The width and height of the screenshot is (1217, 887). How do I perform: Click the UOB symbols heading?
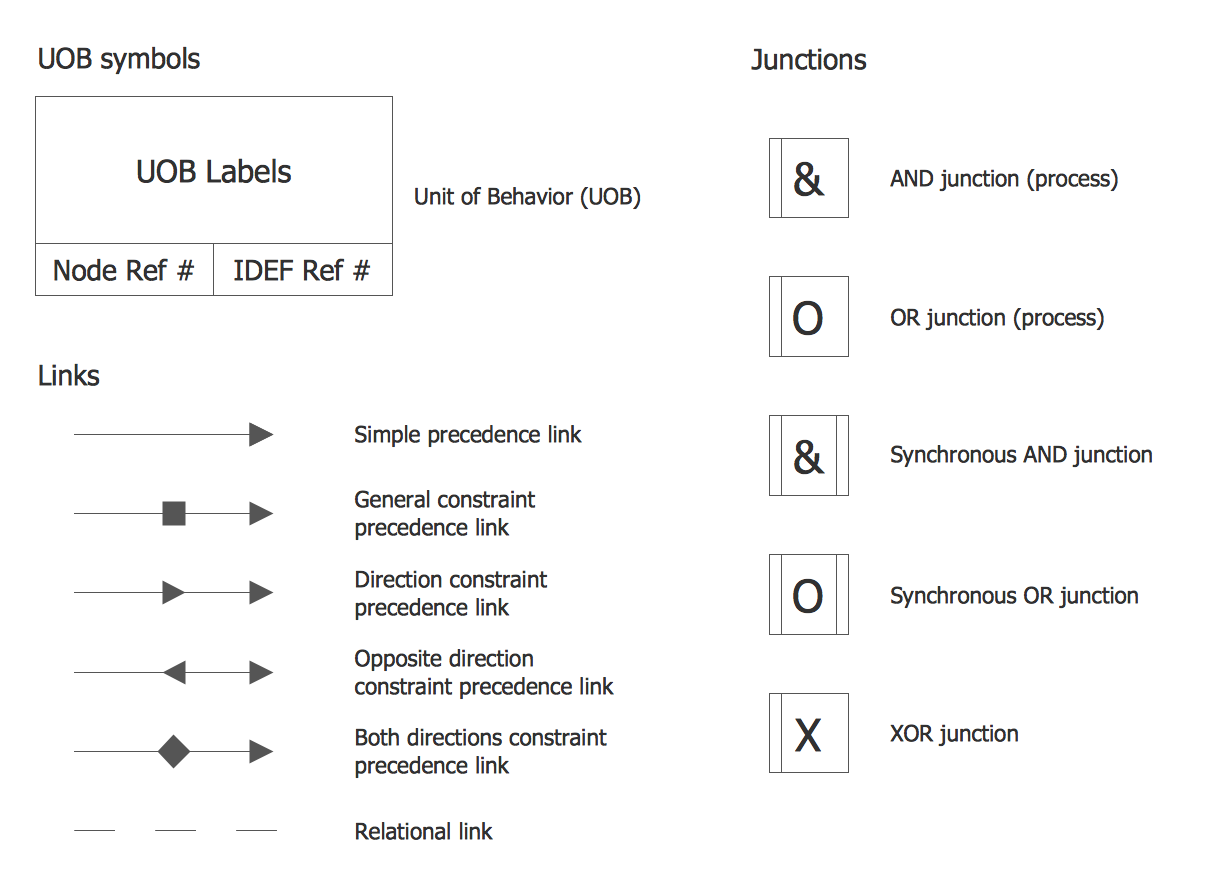[x=119, y=59]
